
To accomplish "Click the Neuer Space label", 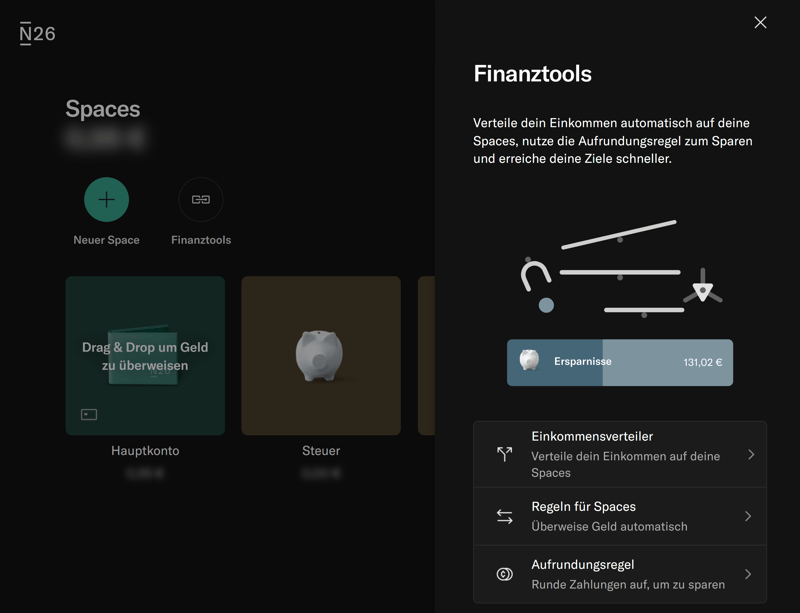I will pyautogui.click(x=106, y=240).
